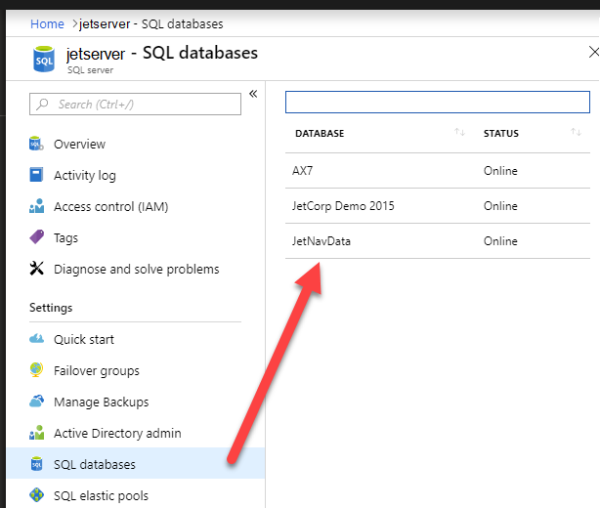Collapse the sidebar with double chevron
Viewport: 600px width, 508px height.
point(253,94)
